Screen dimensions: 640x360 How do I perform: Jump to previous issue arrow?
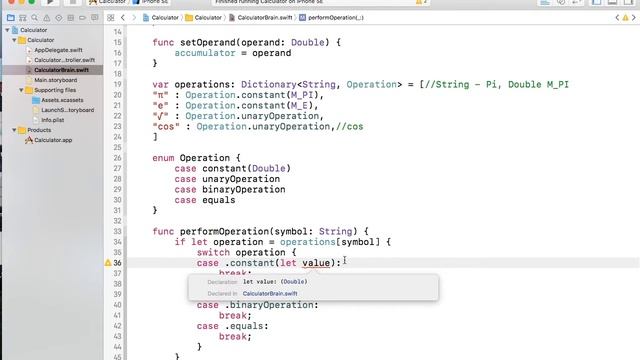tap(617, 18)
